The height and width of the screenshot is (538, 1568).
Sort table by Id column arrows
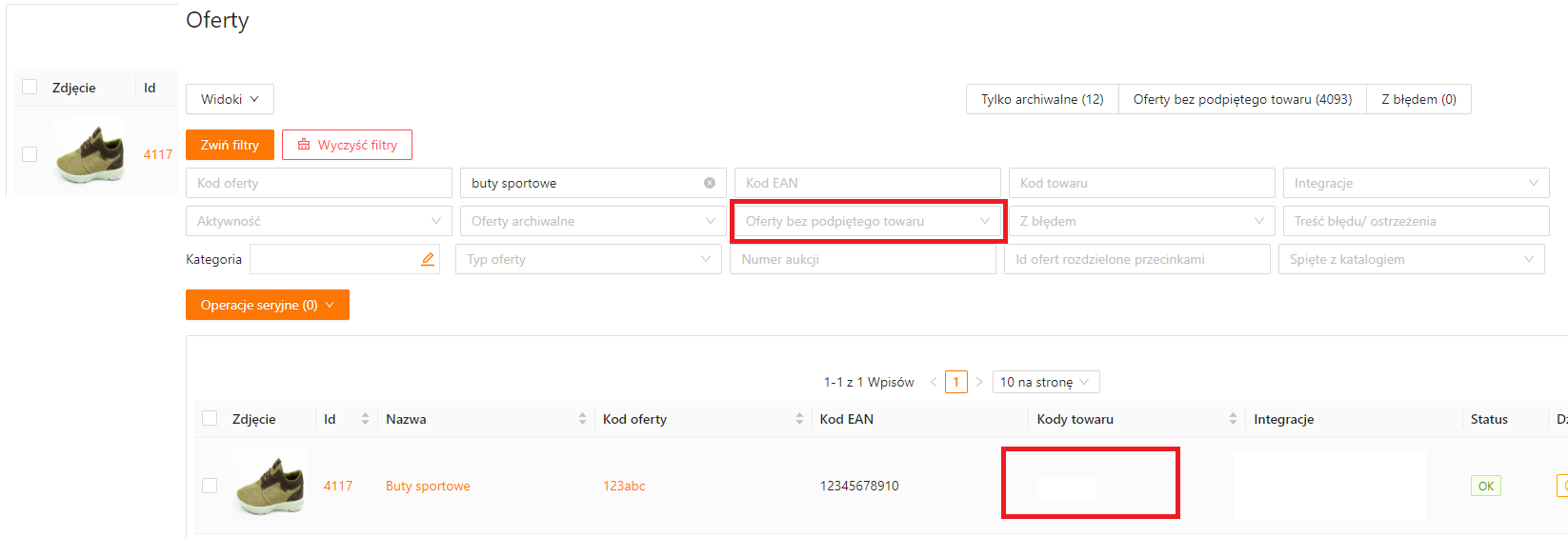[365, 419]
